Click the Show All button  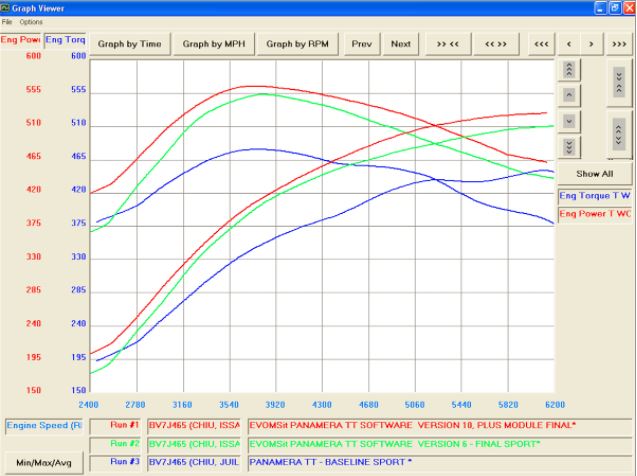tap(594, 173)
